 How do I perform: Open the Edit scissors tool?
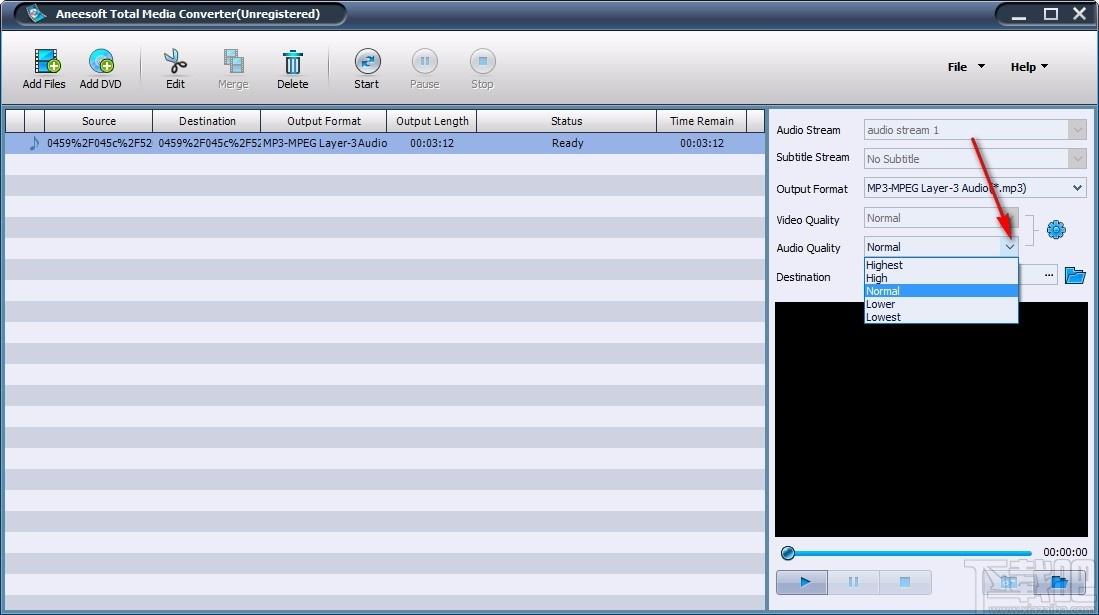click(175, 62)
